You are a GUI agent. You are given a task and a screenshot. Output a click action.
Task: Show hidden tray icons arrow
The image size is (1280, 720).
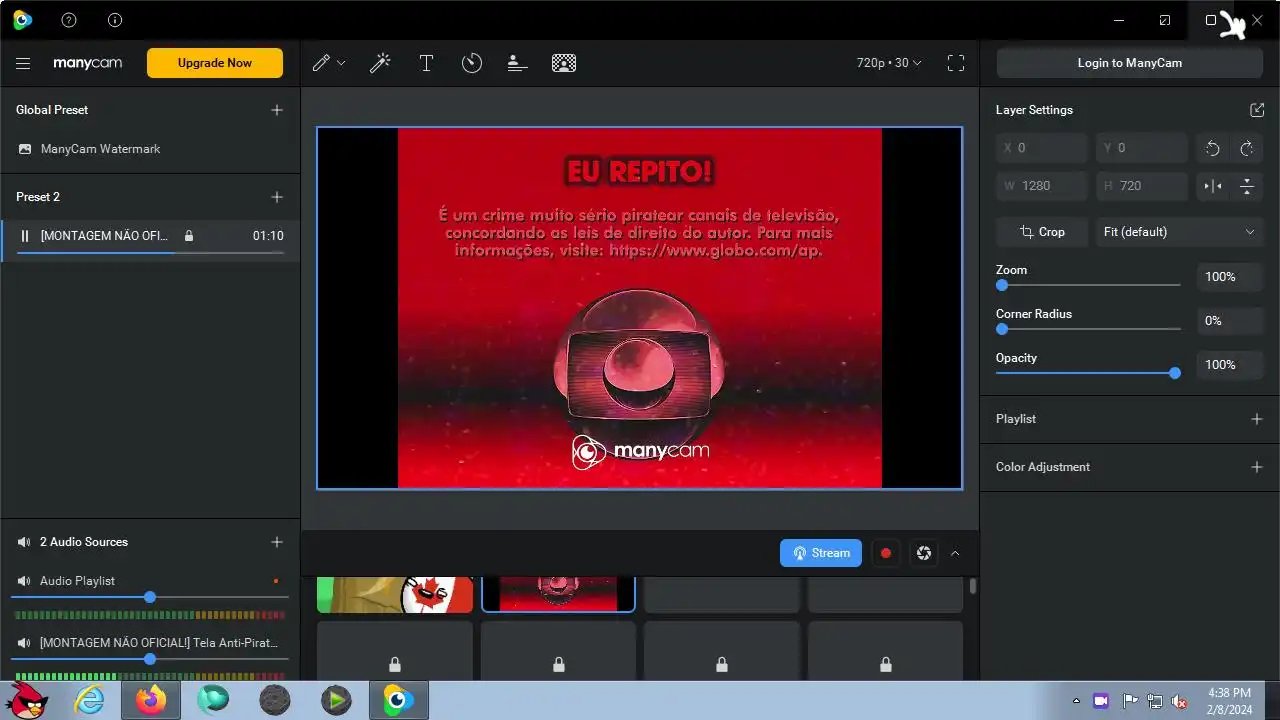[x=1076, y=701]
